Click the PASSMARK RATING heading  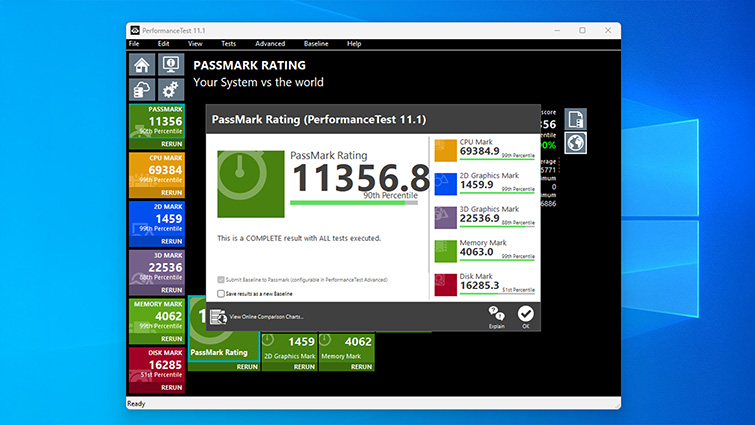pos(249,65)
